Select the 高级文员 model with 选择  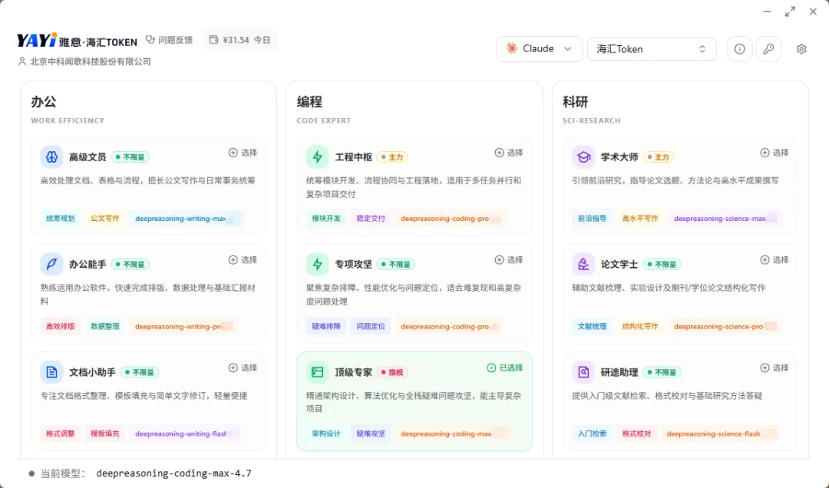point(242,152)
